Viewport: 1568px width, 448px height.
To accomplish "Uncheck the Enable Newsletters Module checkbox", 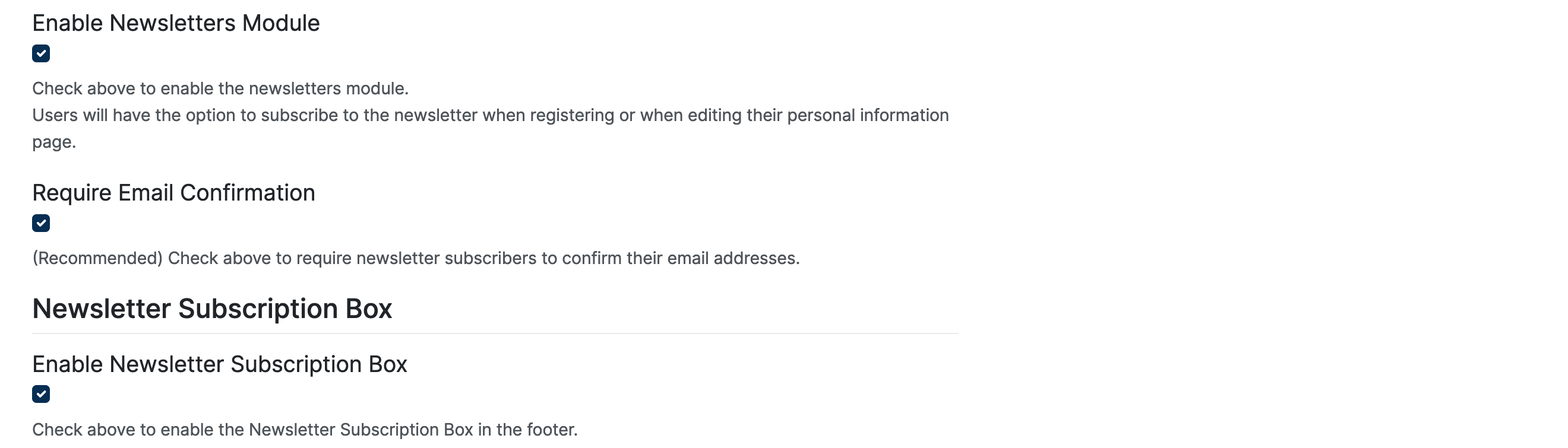I will pos(41,53).
